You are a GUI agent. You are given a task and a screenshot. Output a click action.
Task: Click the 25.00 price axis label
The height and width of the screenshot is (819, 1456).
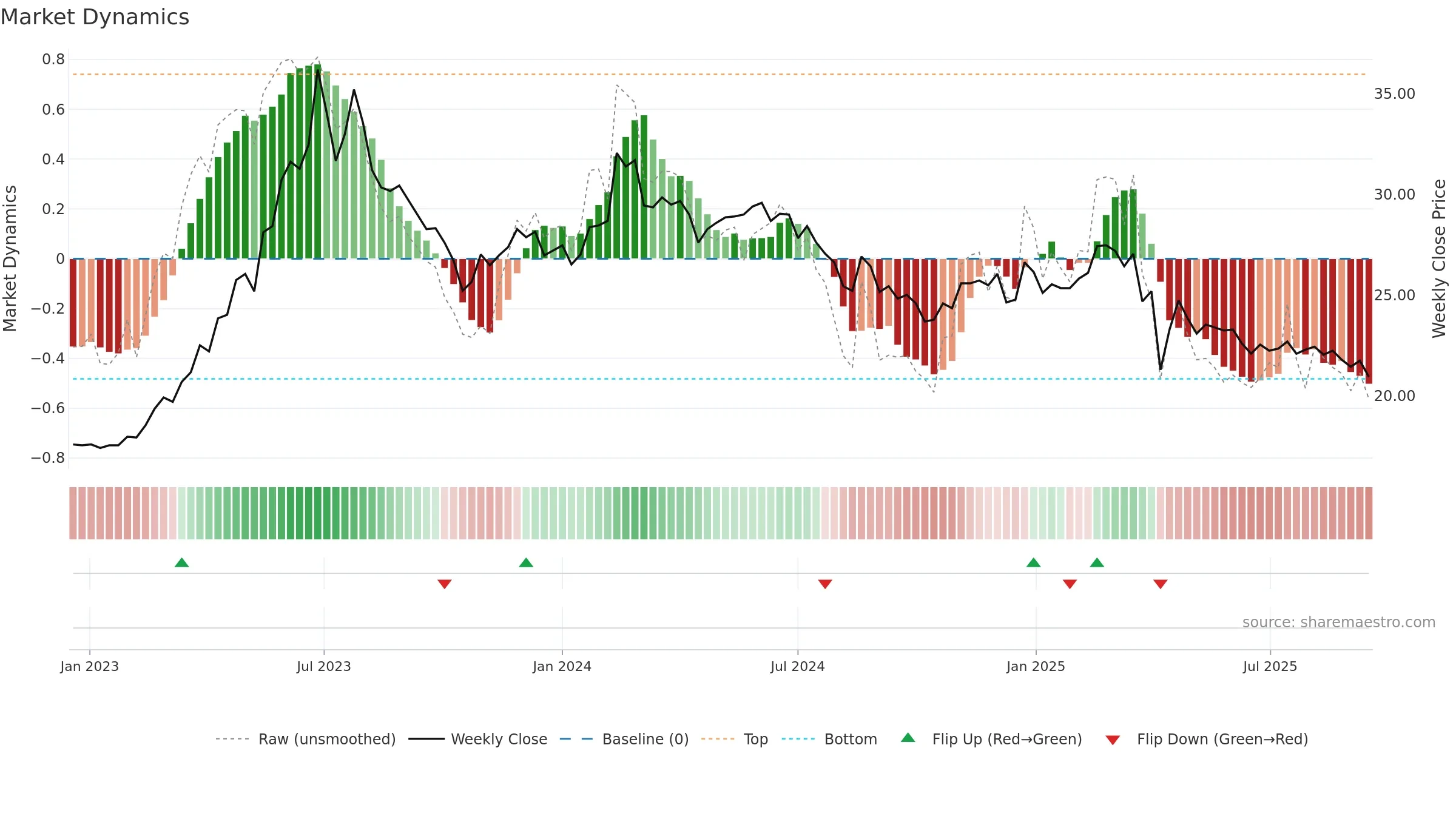pos(1395,295)
